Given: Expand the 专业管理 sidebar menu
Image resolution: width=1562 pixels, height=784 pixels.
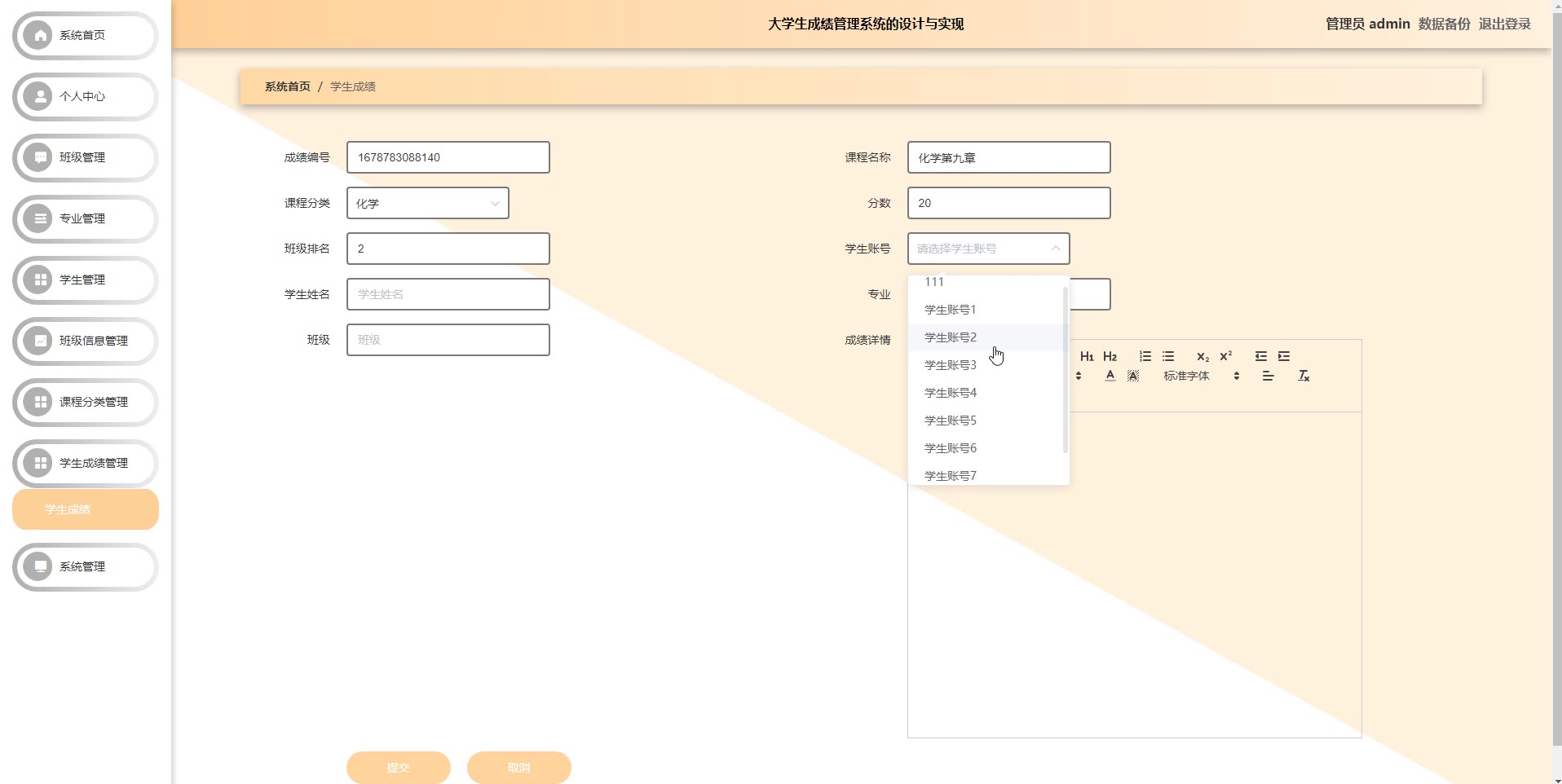Looking at the screenshot, I should tap(86, 218).
